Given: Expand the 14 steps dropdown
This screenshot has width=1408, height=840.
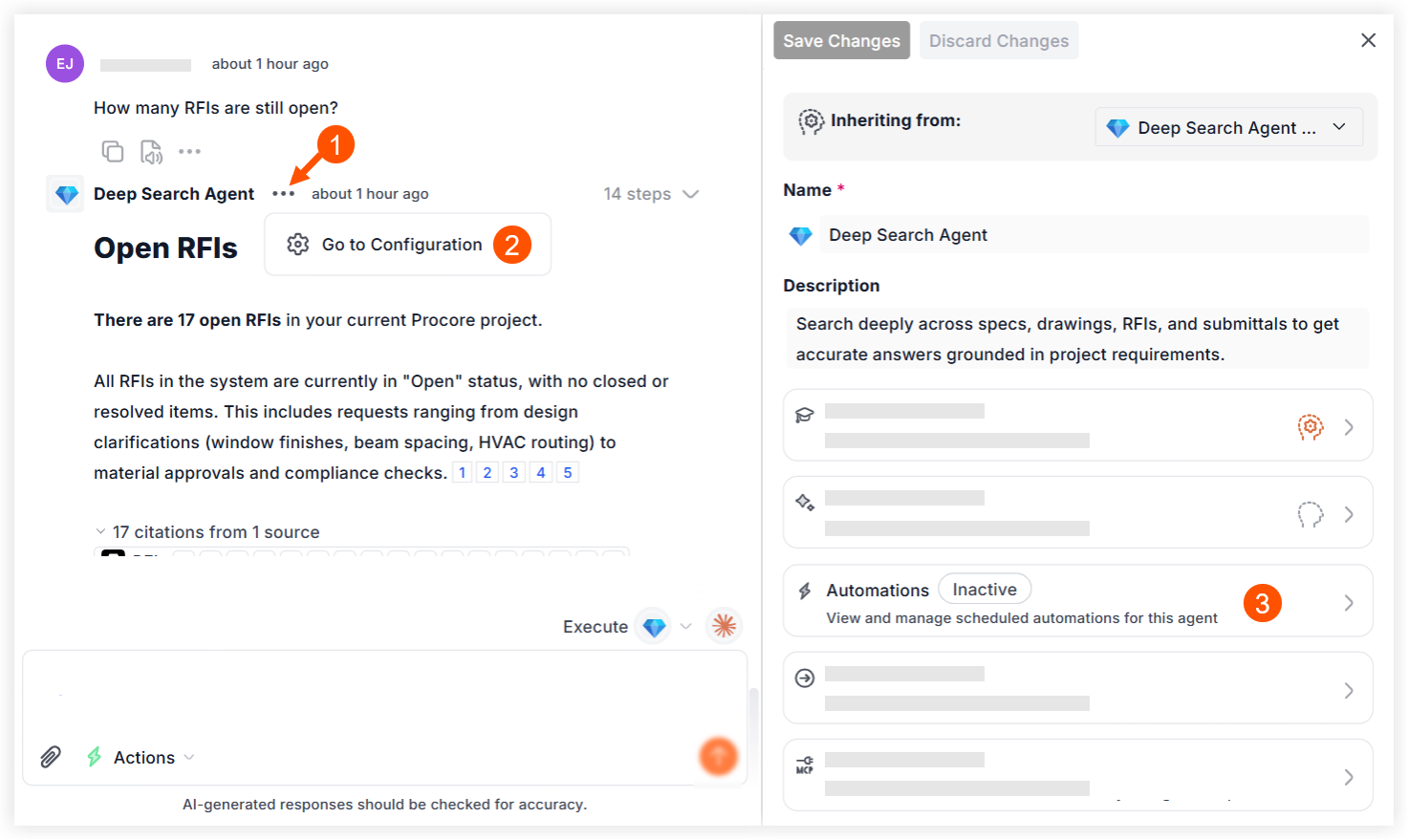Looking at the screenshot, I should (x=651, y=194).
